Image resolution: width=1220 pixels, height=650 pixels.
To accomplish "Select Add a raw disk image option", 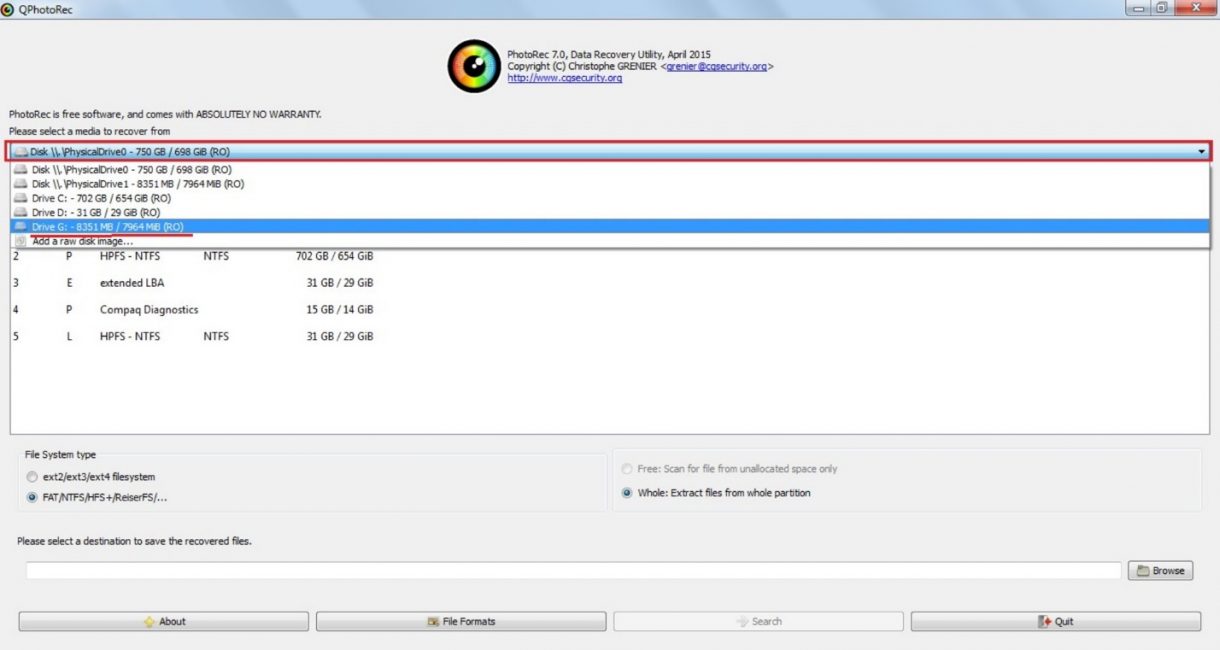I will click(610, 241).
